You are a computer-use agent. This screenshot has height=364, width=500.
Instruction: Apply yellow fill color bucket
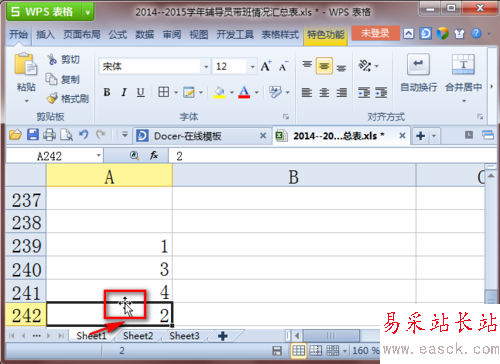click(219, 92)
